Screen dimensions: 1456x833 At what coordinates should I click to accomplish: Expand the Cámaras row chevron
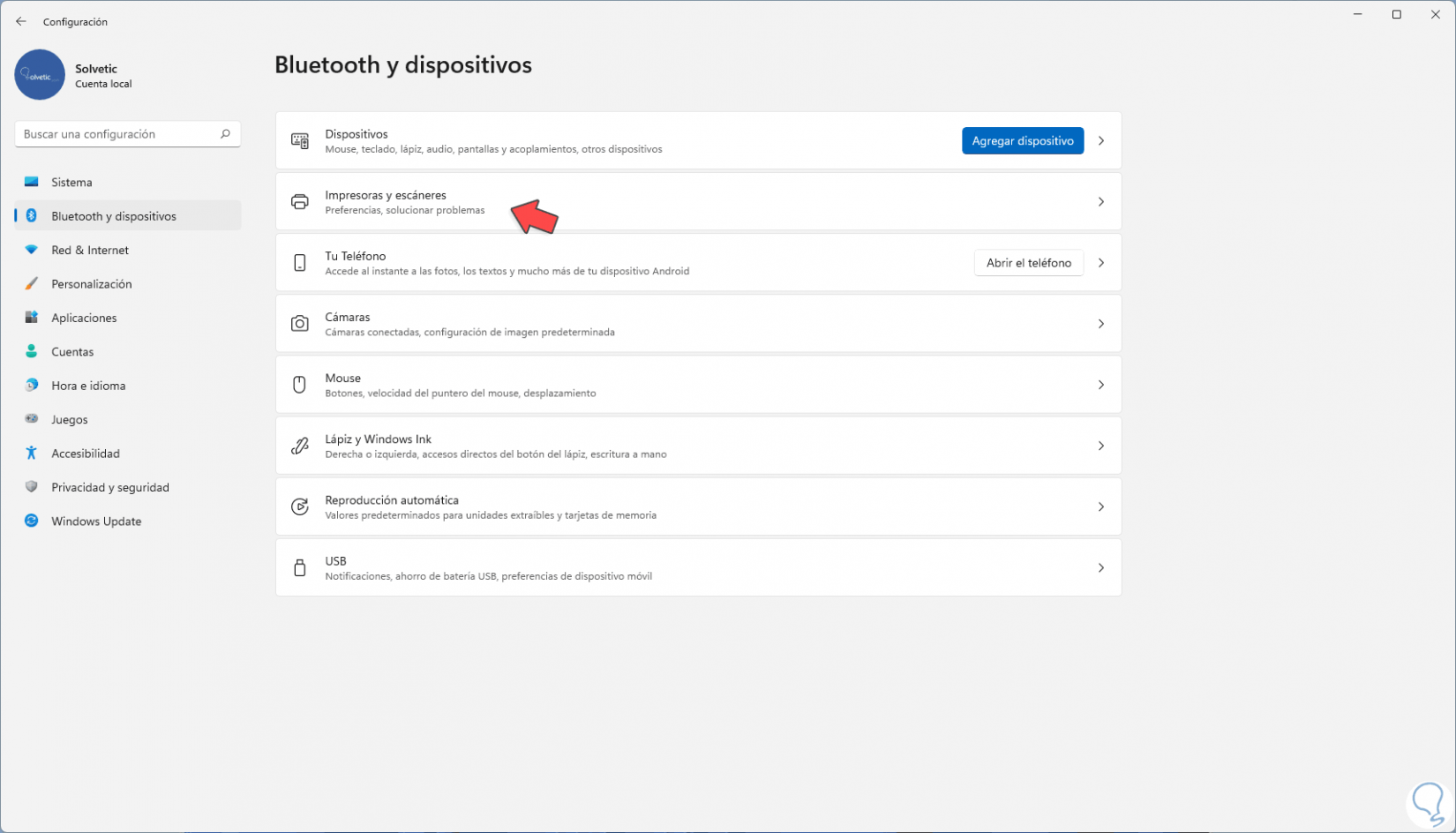point(1100,324)
